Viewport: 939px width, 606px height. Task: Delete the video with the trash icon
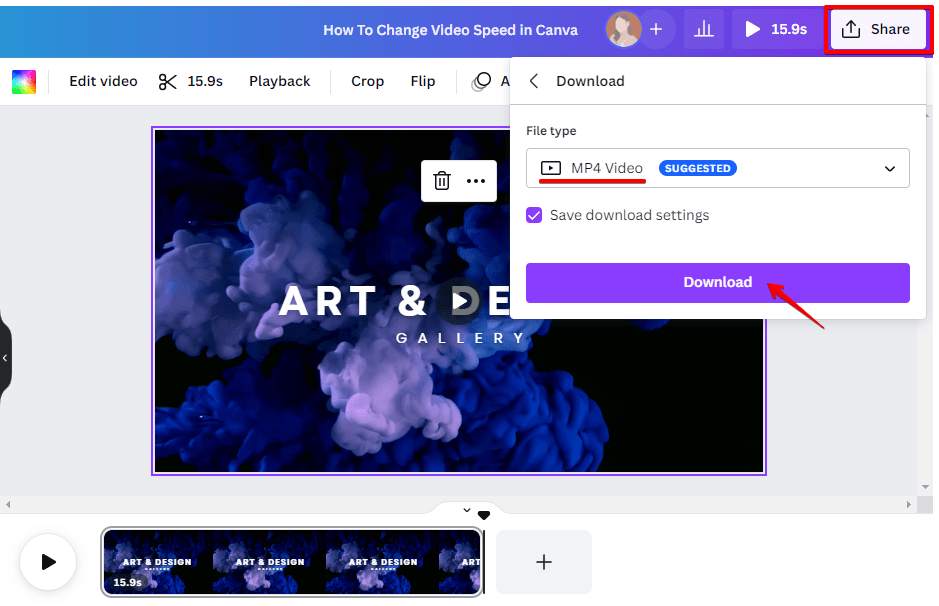click(440, 181)
